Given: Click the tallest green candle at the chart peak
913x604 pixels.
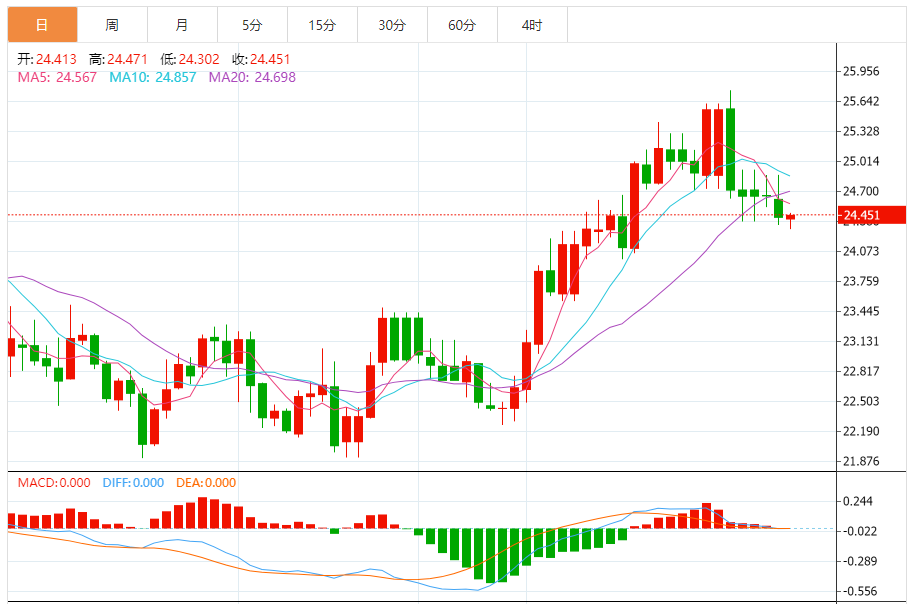Looking at the screenshot, I should pos(730,149).
